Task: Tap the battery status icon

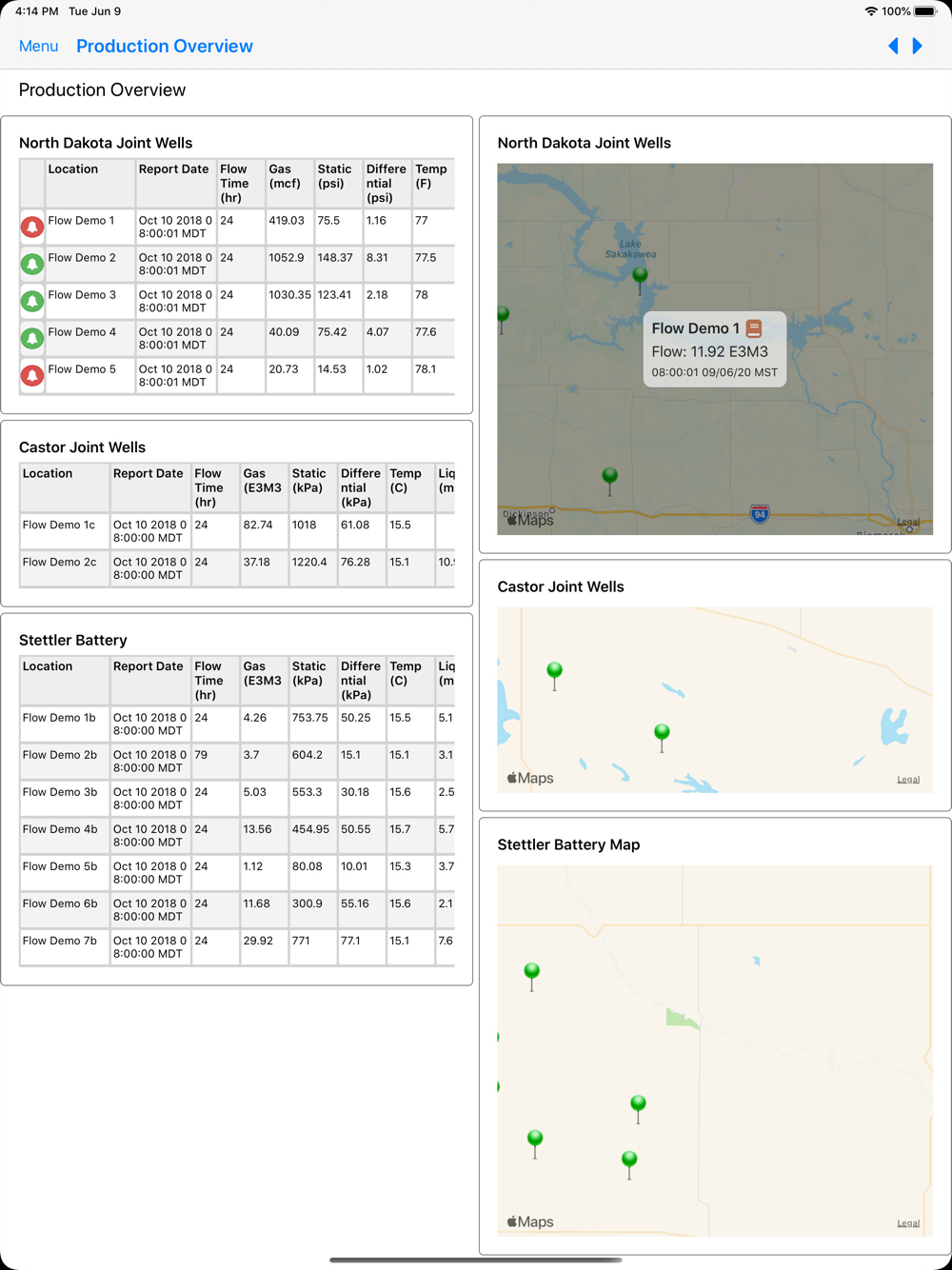Action: pyautogui.click(x=925, y=11)
